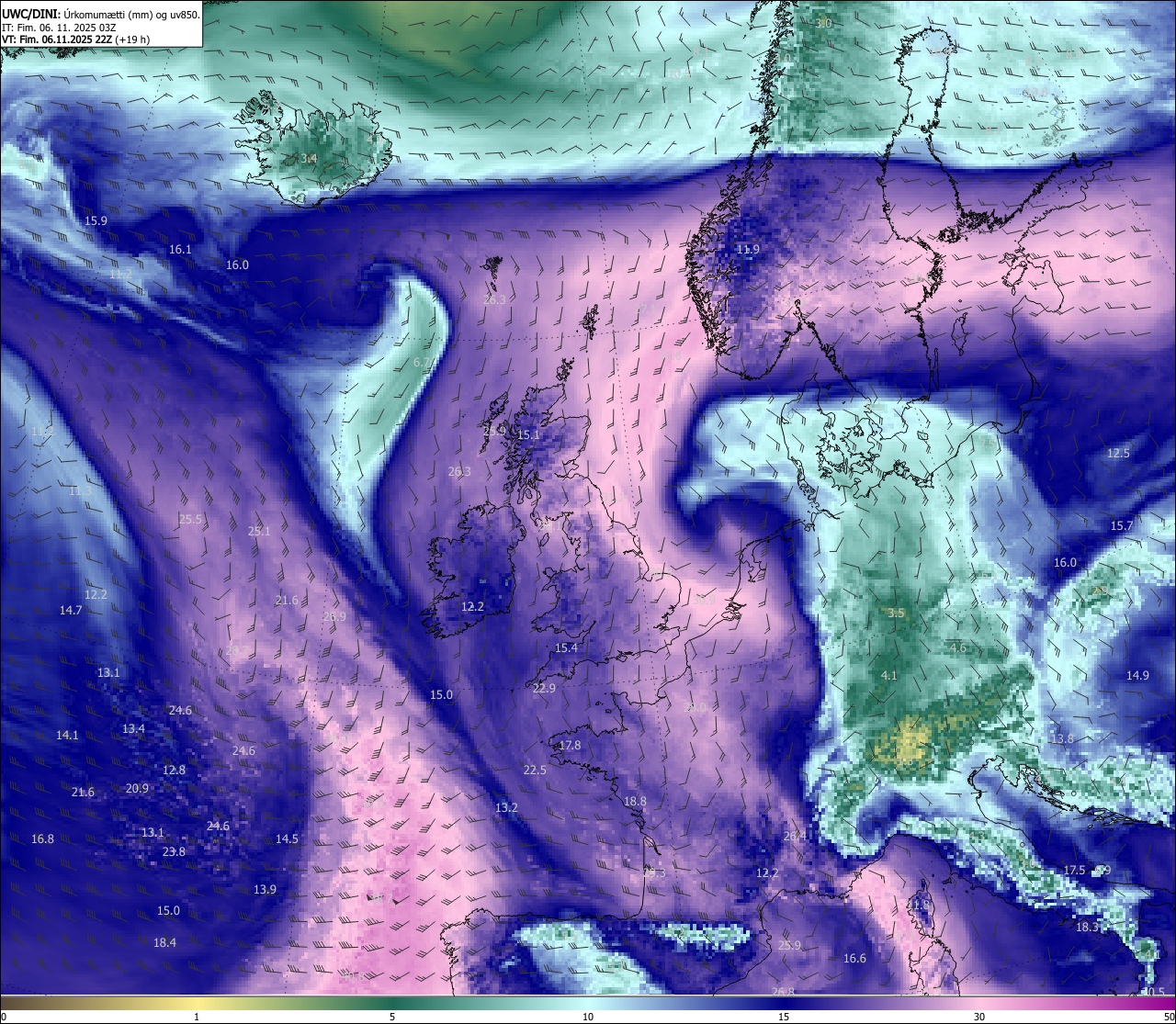Select the 18.4 value label

click(x=164, y=942)
